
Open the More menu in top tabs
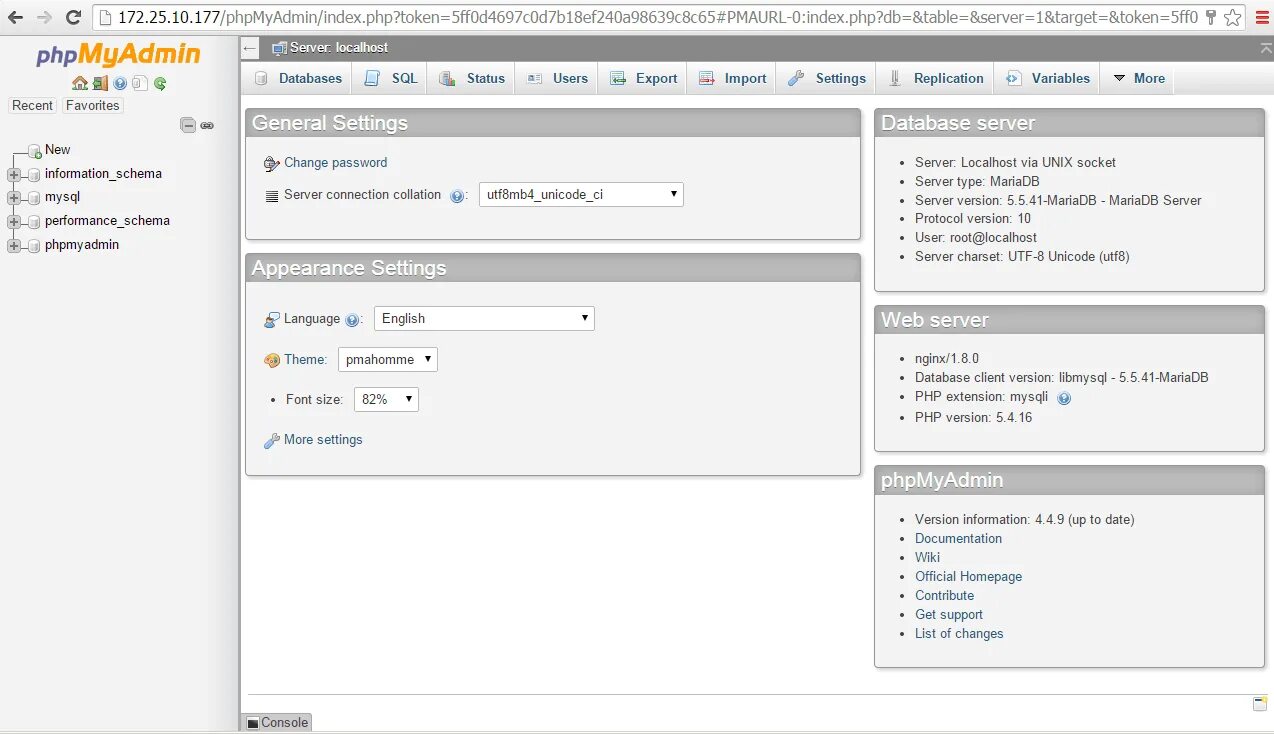point(1139,79)
